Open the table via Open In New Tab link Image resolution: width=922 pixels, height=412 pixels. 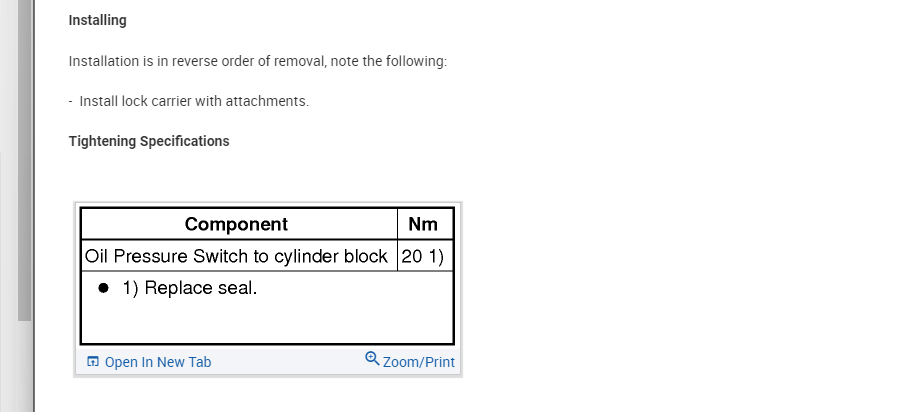click(157, 362)
